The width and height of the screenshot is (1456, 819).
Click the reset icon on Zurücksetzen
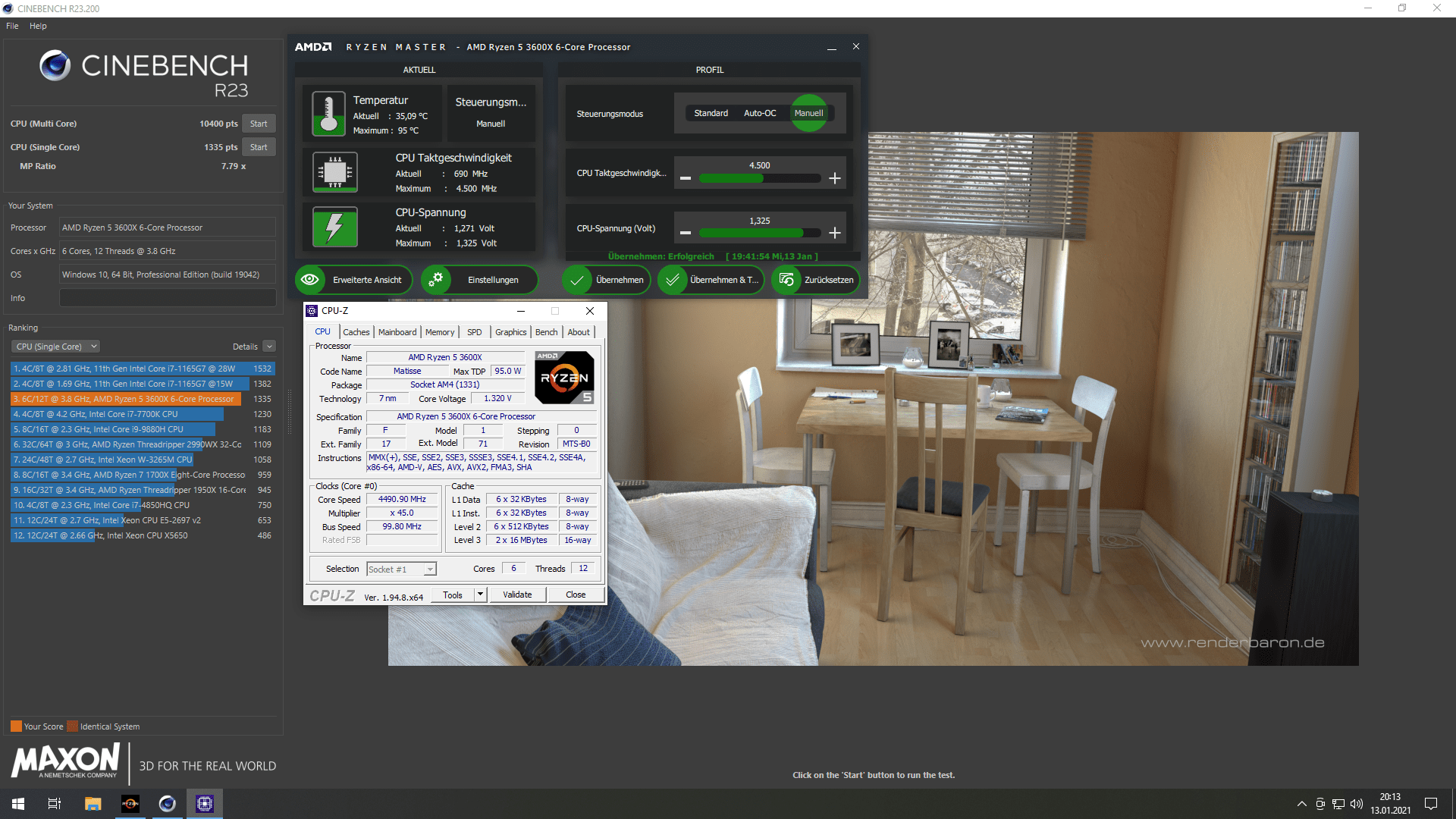[x=786, y=280]
